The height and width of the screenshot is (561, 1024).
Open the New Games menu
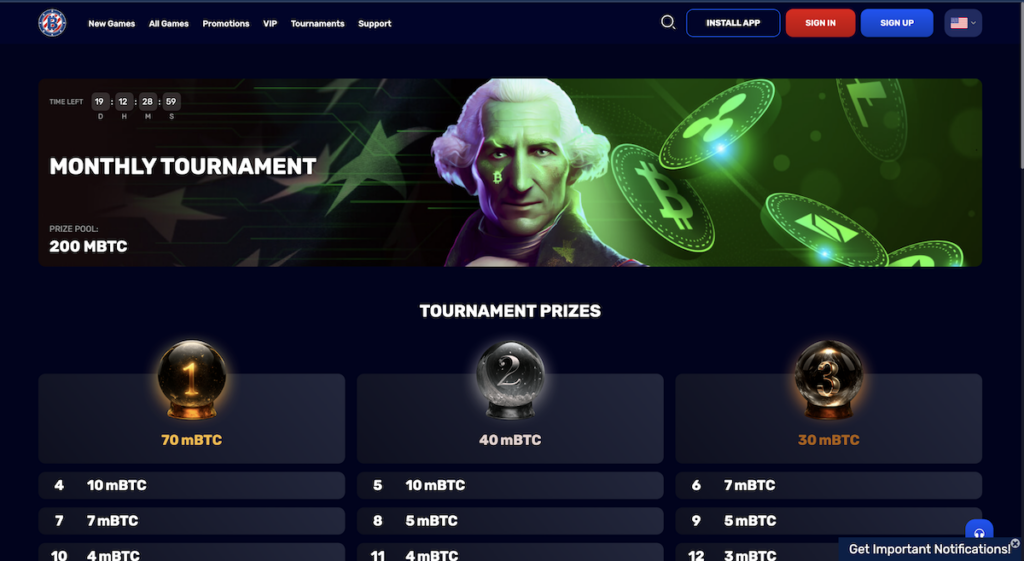(112, 24)
